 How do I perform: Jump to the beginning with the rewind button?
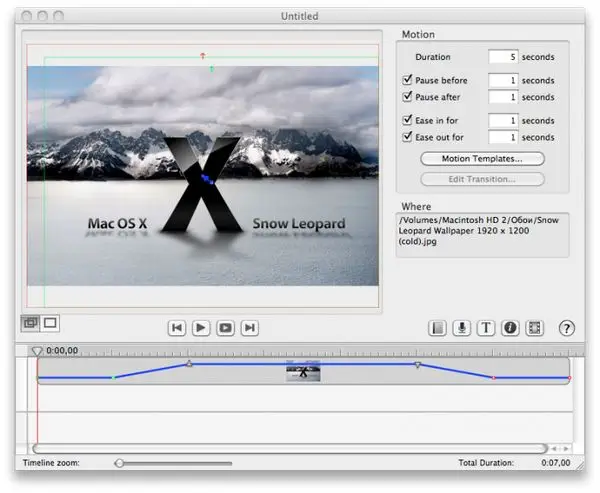[177, 328]
